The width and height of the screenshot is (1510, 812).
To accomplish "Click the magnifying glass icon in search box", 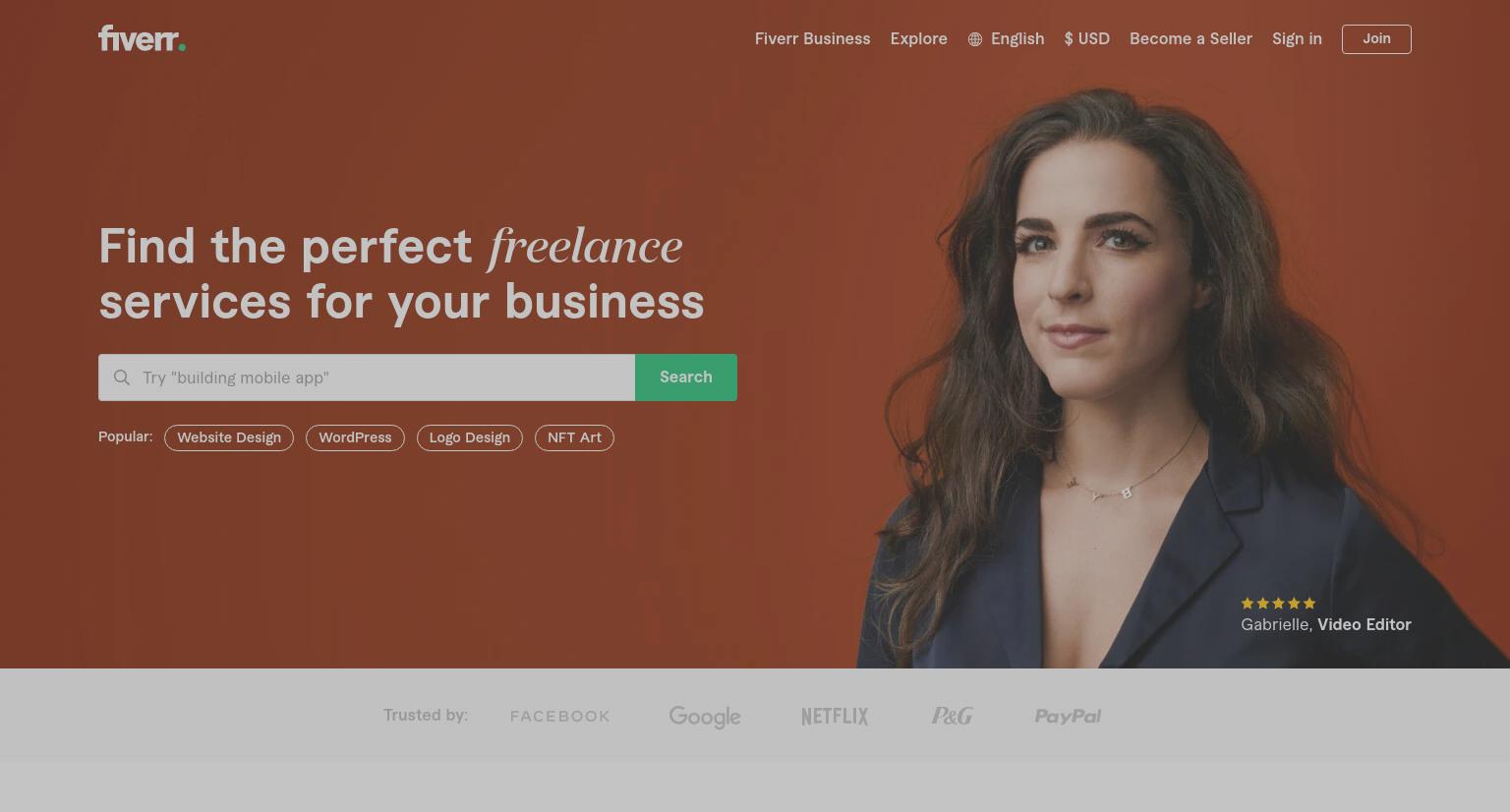I will 122,377.
